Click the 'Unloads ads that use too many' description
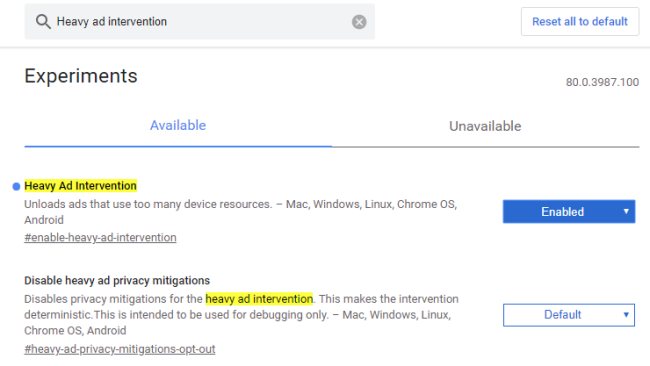This screenshot has height=366, width=650. pos(240,212)
